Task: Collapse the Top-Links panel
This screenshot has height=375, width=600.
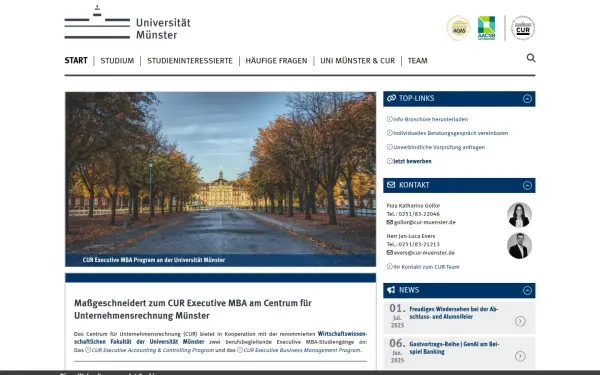Action: (x=527, y=99)
